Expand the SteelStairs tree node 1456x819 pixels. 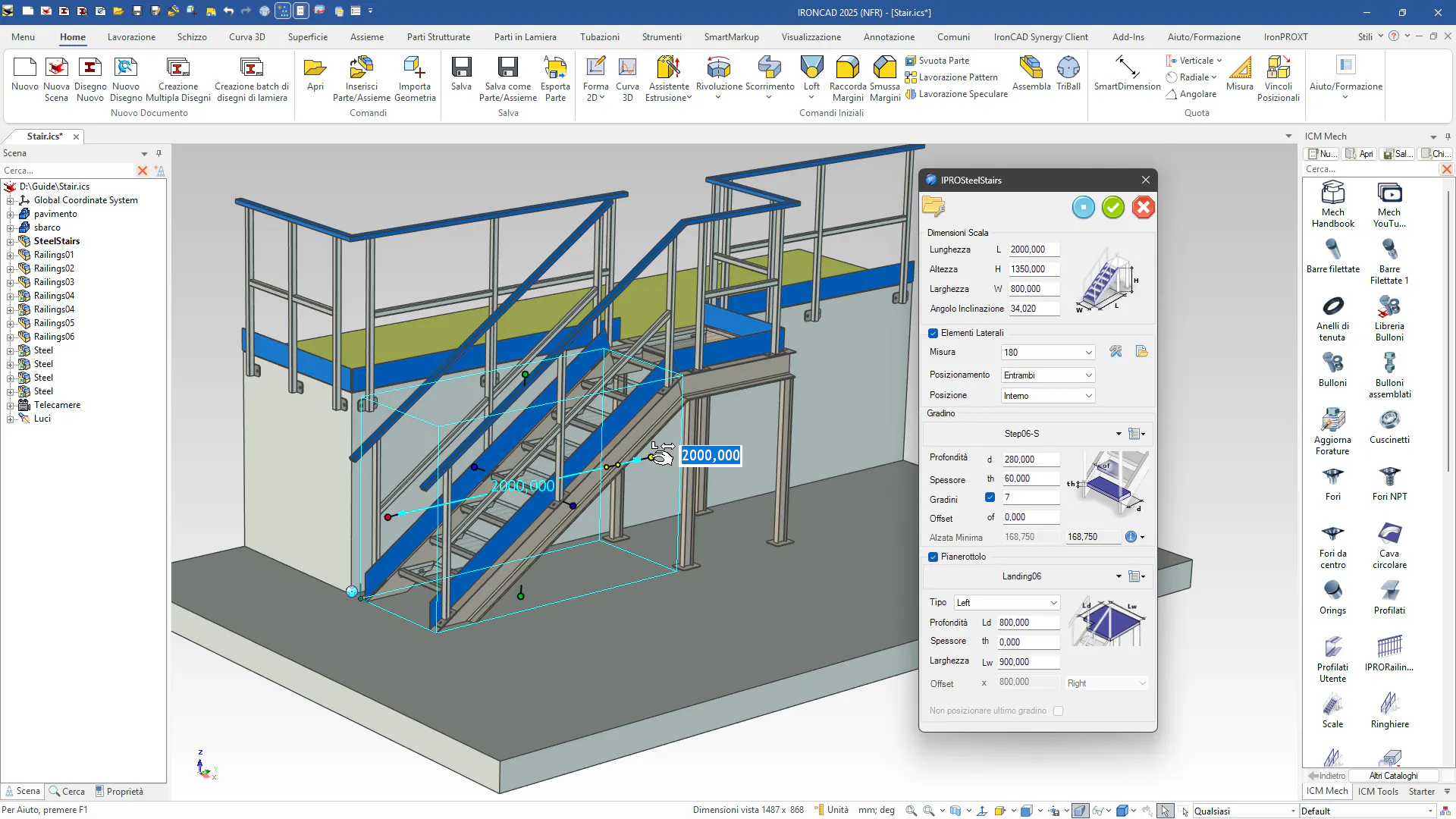(x=11, y=241)
